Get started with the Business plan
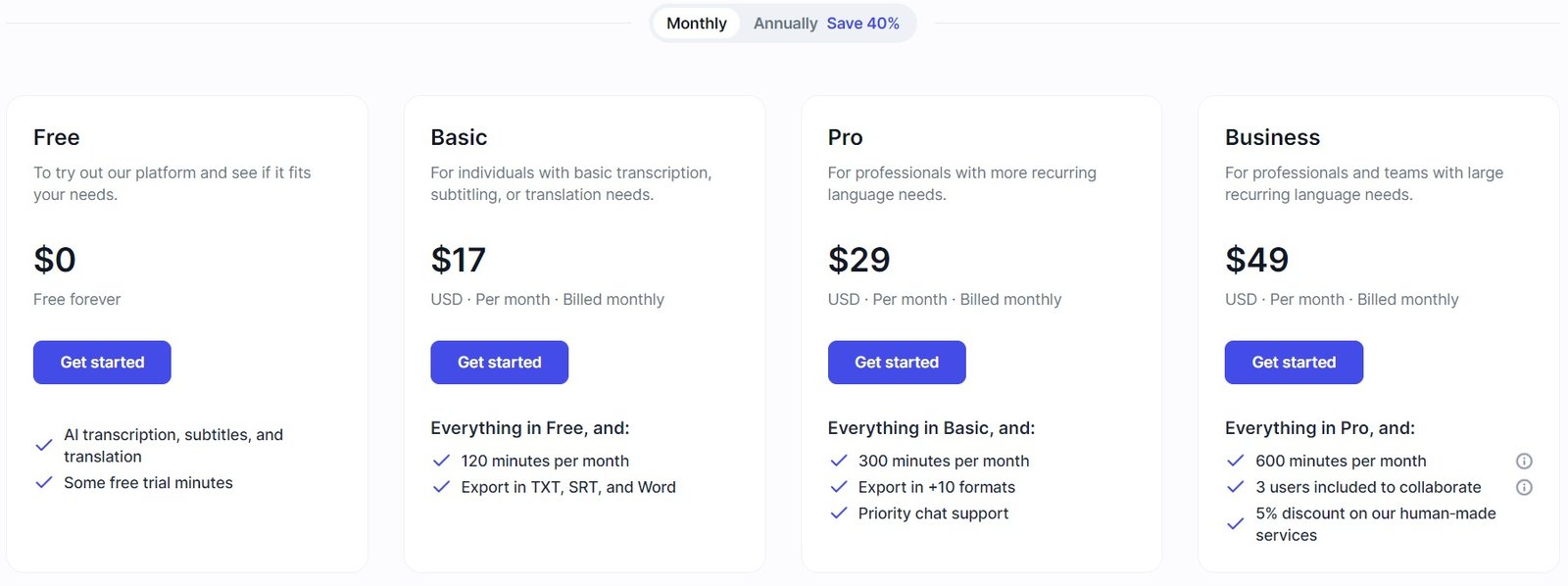 (1294, 362)
